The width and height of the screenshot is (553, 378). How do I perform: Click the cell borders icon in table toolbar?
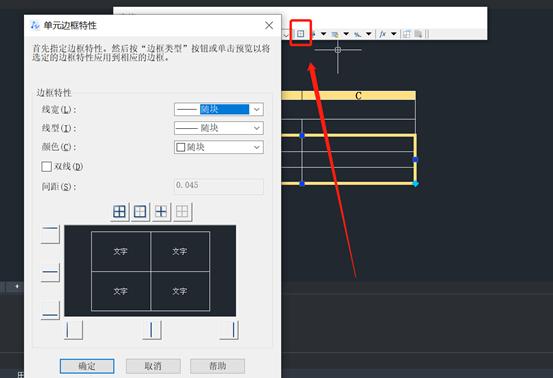tap(300, 34)
